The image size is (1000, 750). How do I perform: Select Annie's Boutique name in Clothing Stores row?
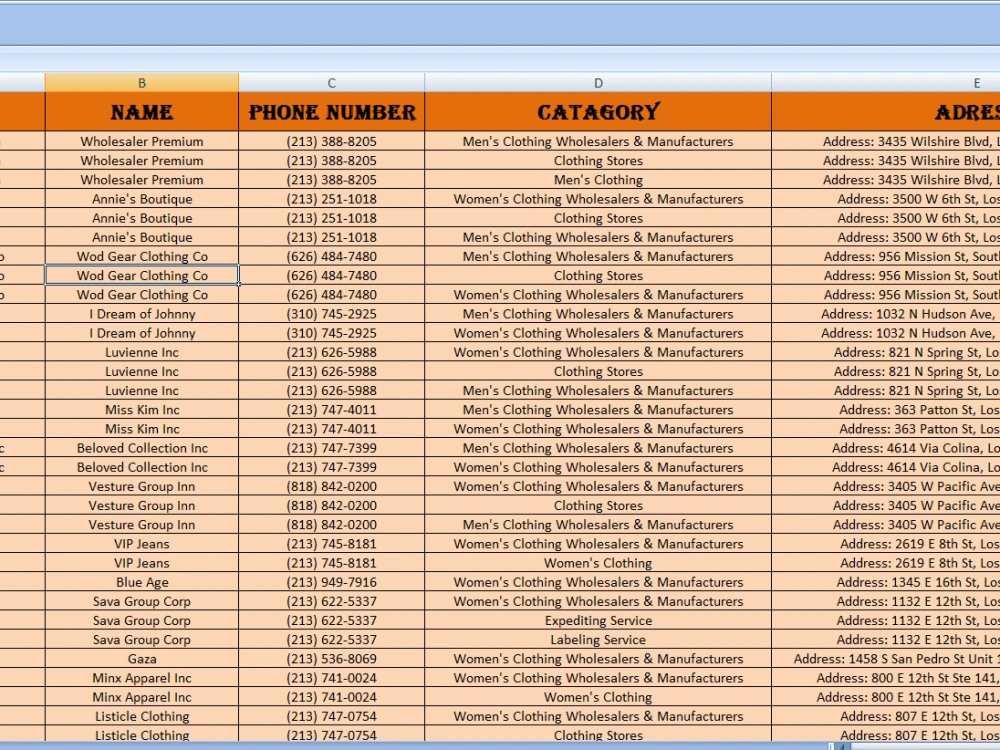point(142,218)
